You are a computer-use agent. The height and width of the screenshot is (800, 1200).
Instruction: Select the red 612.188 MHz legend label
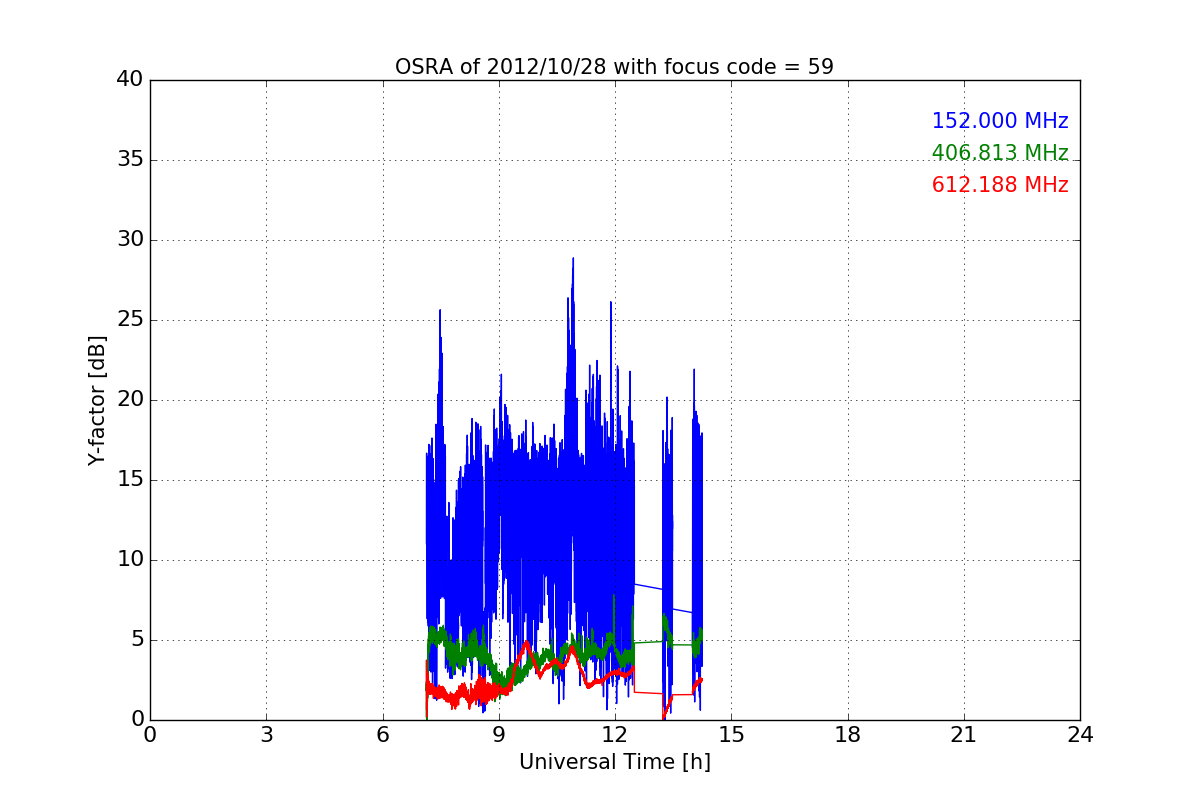pyautogui.click(x=1000, y=185)
